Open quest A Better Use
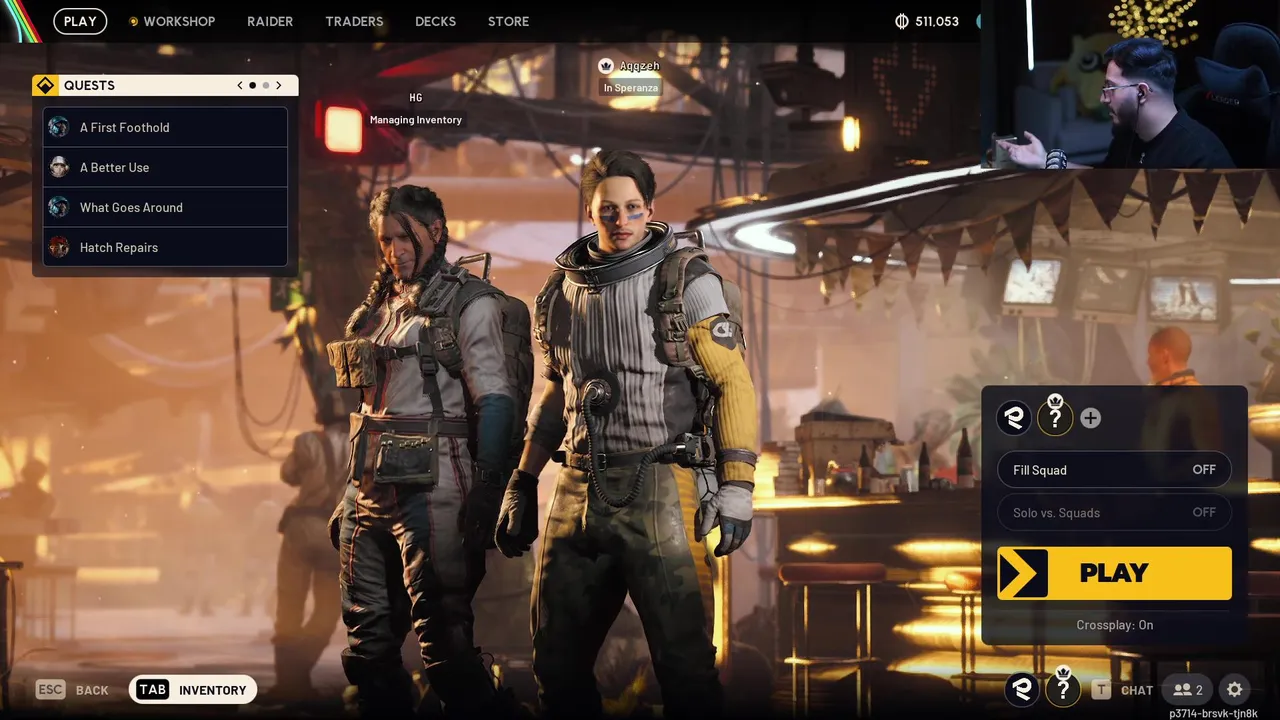Viewport: 1280px width, 720px height. coord(165,167)
